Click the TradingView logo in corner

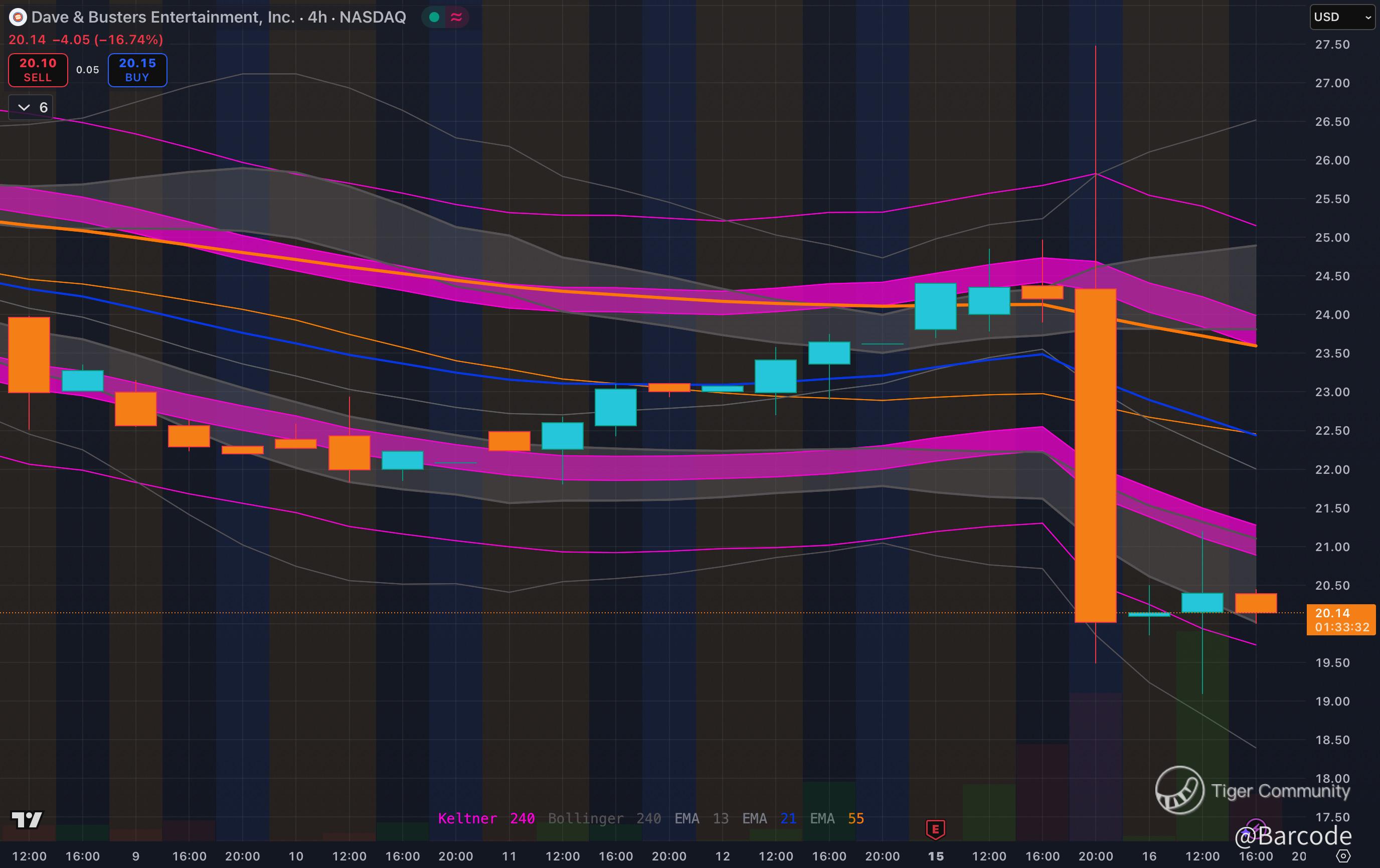[x=27, y=819]
